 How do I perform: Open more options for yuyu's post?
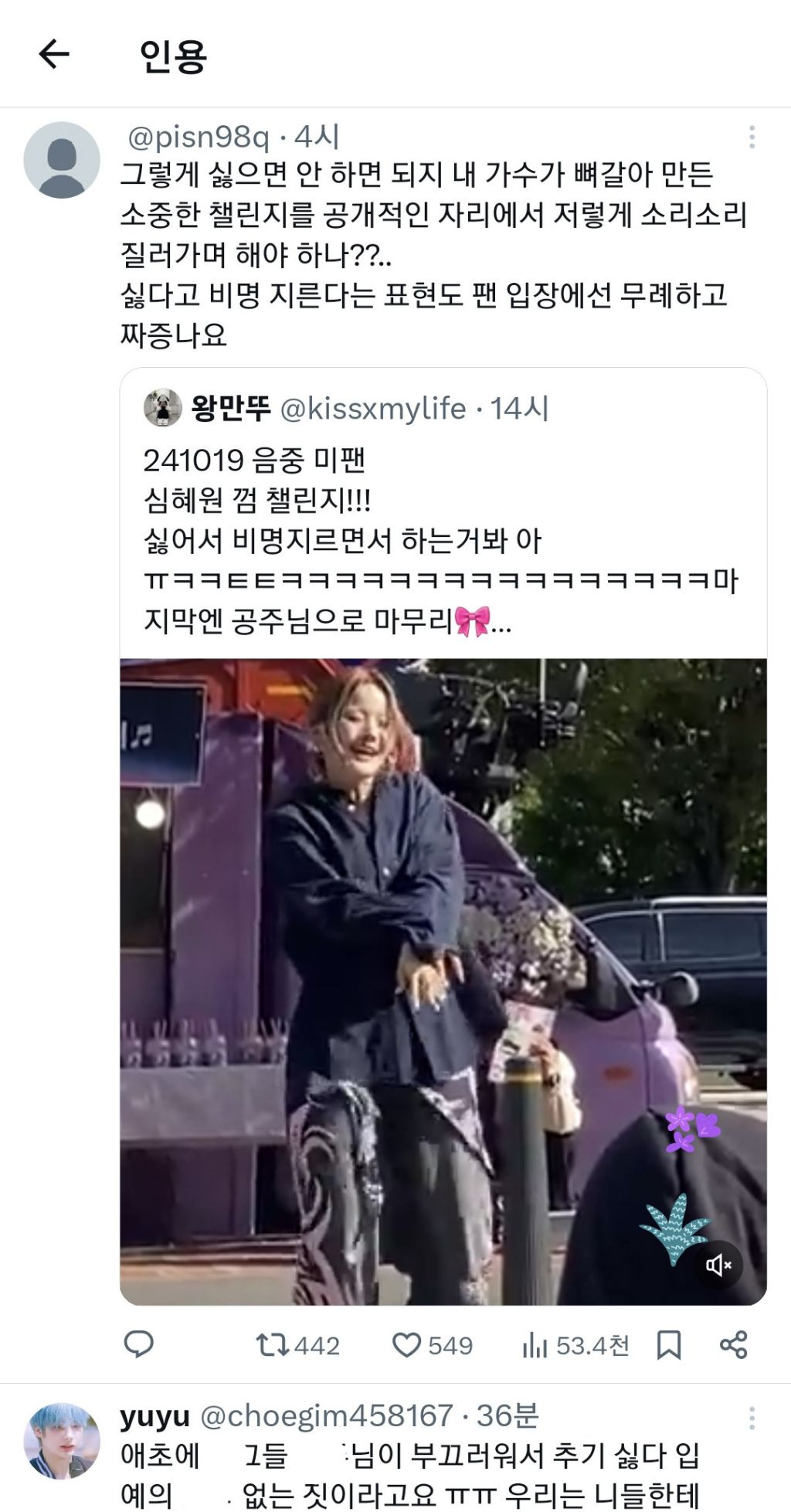click(x=752, y=1417)
